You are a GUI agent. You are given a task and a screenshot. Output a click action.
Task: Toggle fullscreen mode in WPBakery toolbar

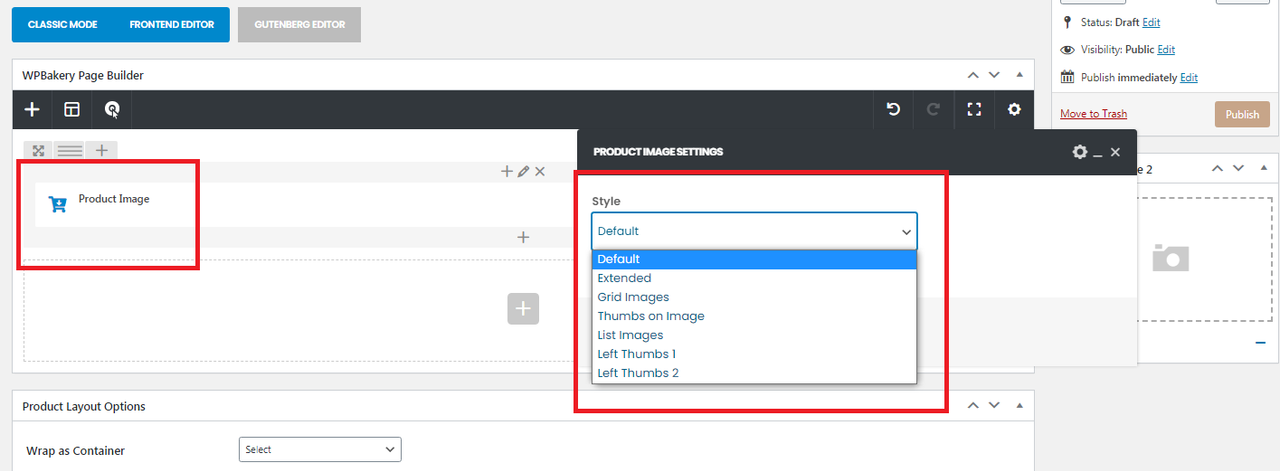[974, 109]
